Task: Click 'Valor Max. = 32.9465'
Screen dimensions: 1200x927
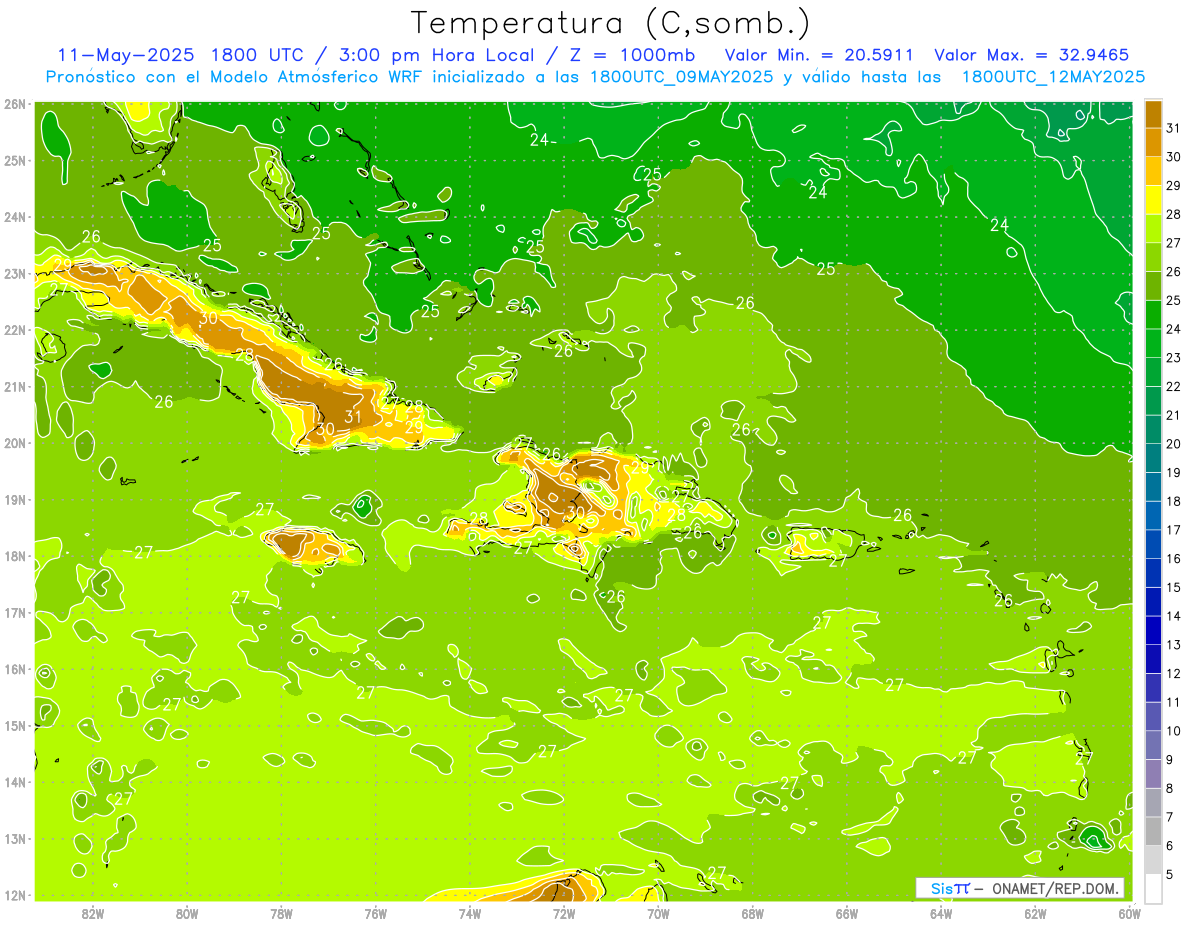Action: coord(1032,55)
